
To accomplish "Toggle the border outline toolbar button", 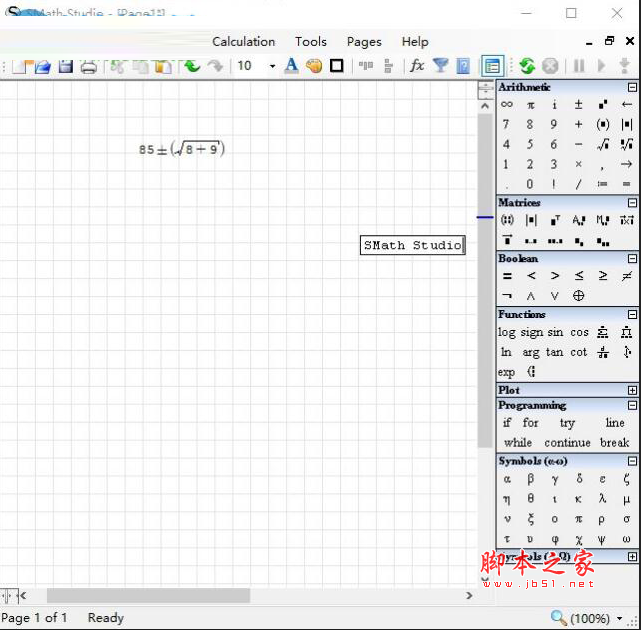I will [337, 66].
